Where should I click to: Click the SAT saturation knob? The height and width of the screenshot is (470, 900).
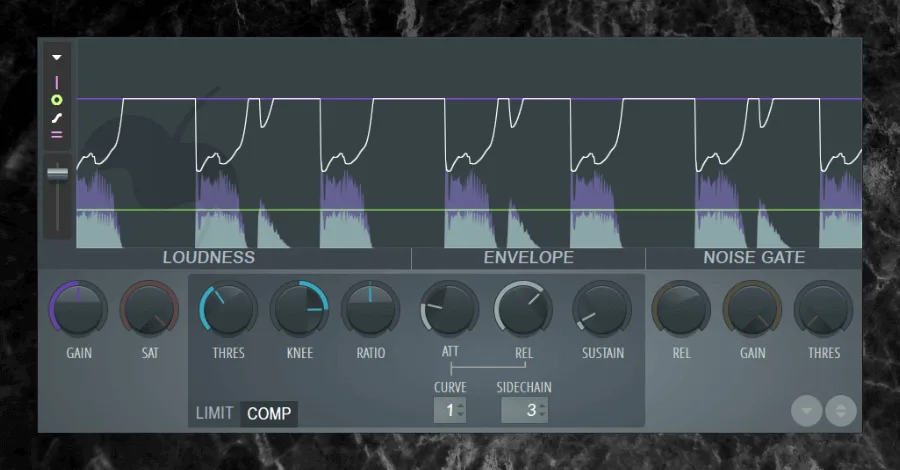point(149,309)
